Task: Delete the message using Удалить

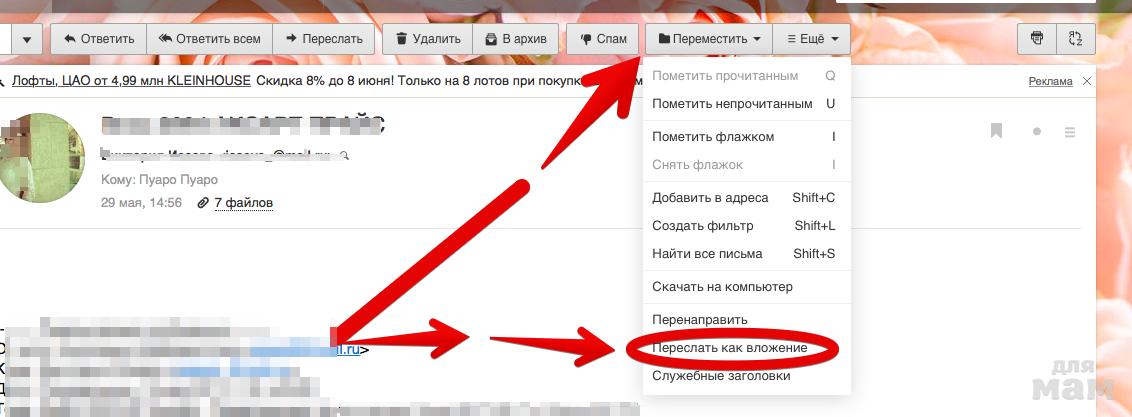Action: [429, 39]
